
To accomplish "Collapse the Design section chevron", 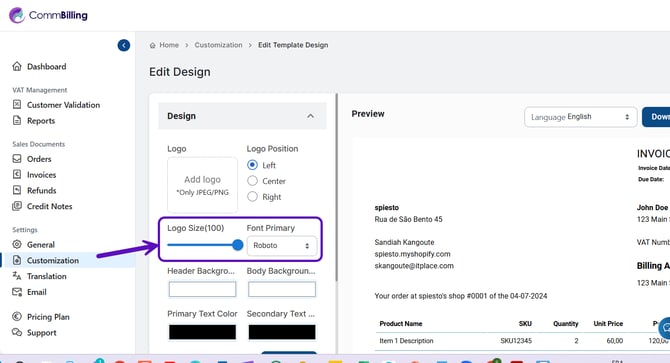I will tap(311, 116).
